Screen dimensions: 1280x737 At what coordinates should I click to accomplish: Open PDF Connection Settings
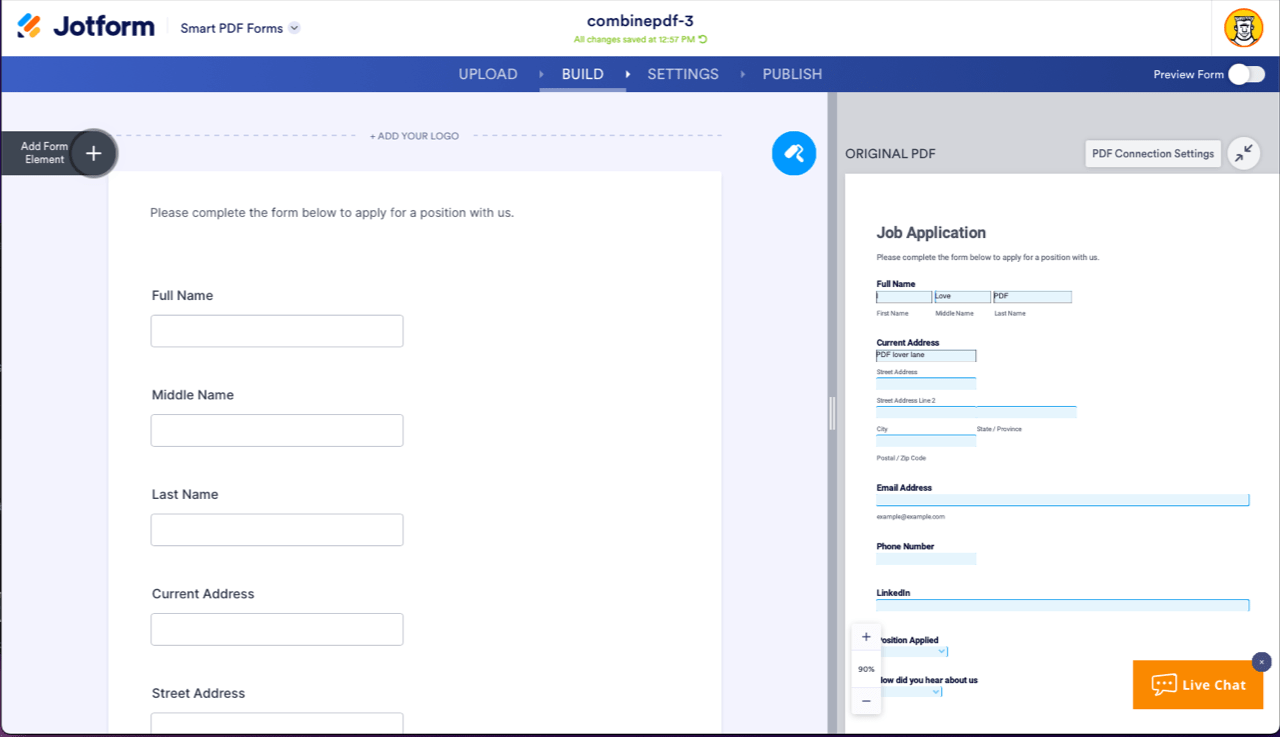click(1153, 153)
